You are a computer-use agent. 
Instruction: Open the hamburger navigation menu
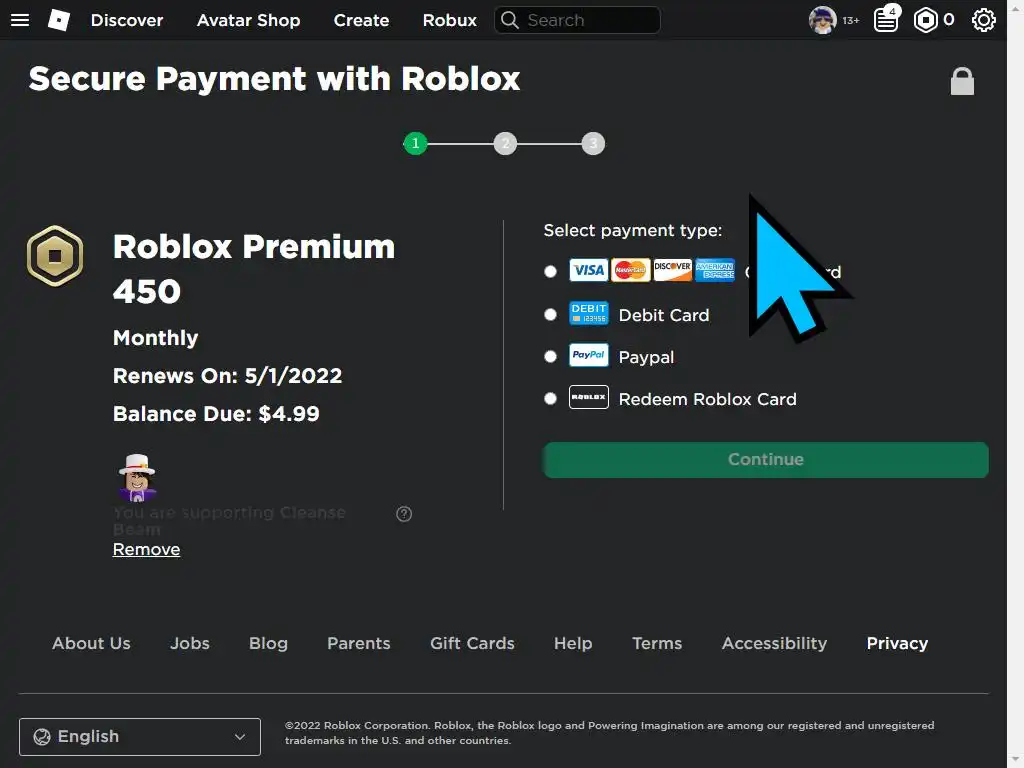click(x=20, y=20)
